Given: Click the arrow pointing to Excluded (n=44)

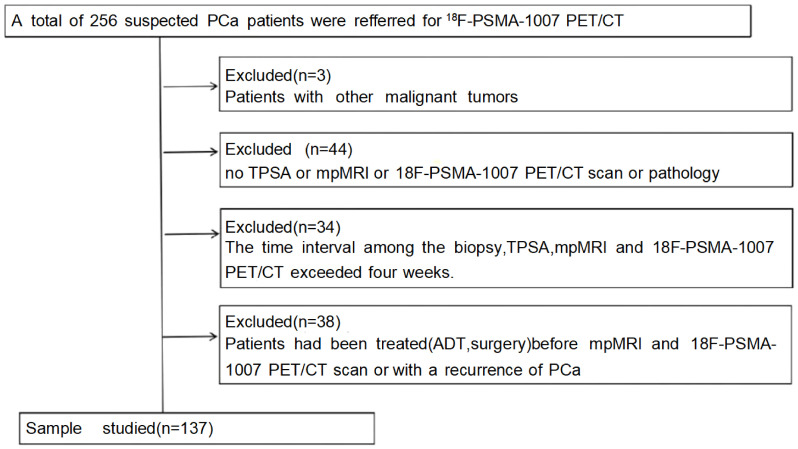Looking at the screenshot, I should [x=190, y=152].
